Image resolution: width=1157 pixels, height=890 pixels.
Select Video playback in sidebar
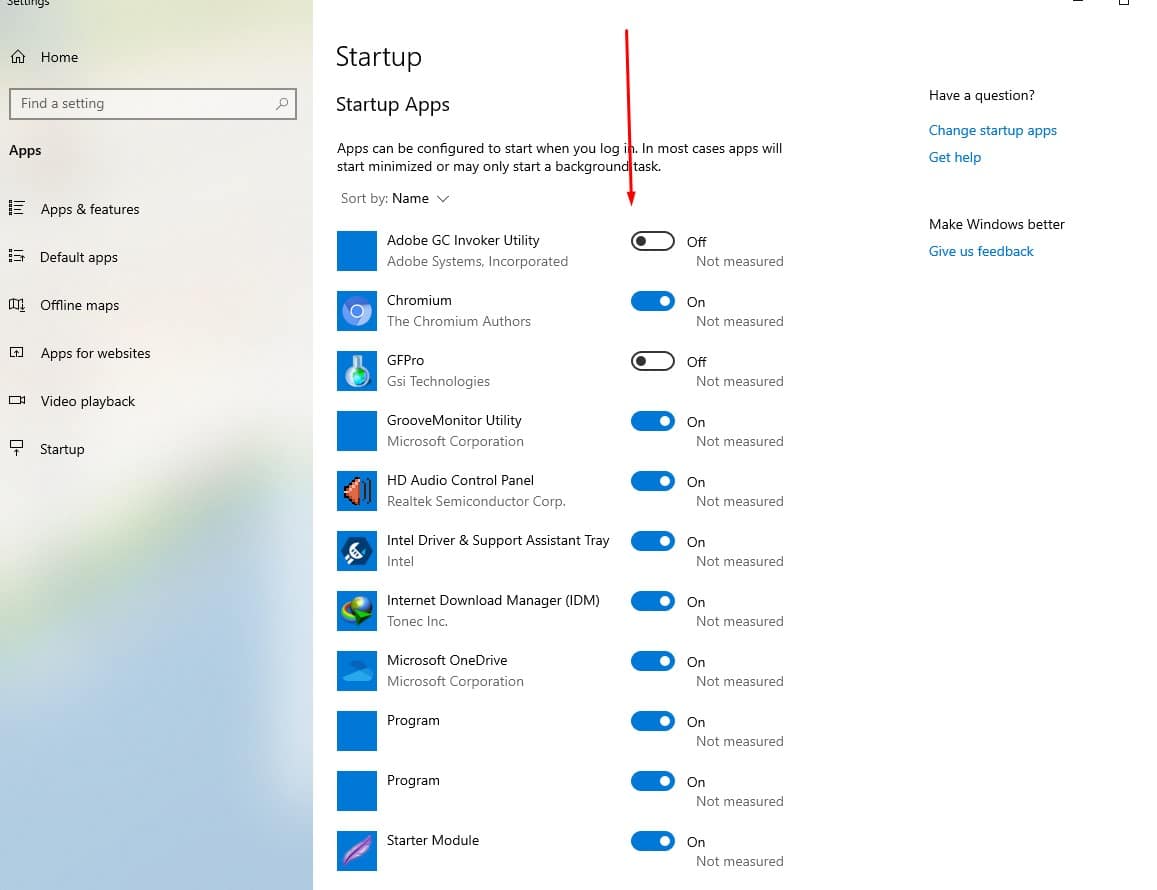87,401
